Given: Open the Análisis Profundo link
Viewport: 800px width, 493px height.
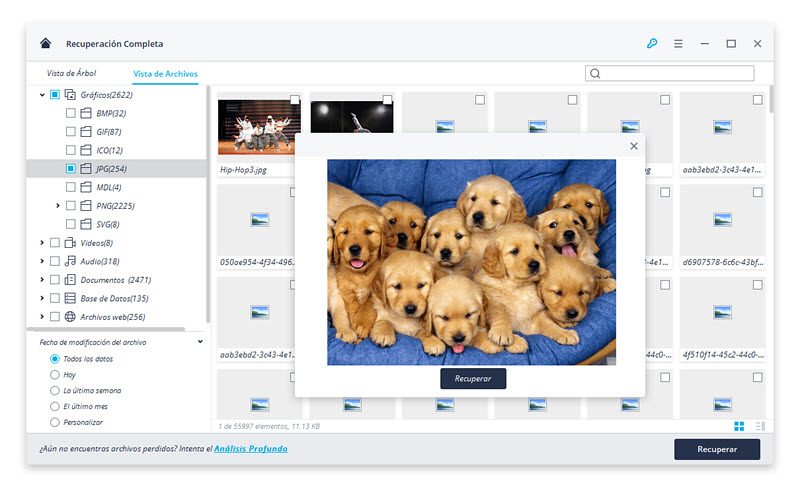Looking at the screenshot, I should tap(251, 449).
